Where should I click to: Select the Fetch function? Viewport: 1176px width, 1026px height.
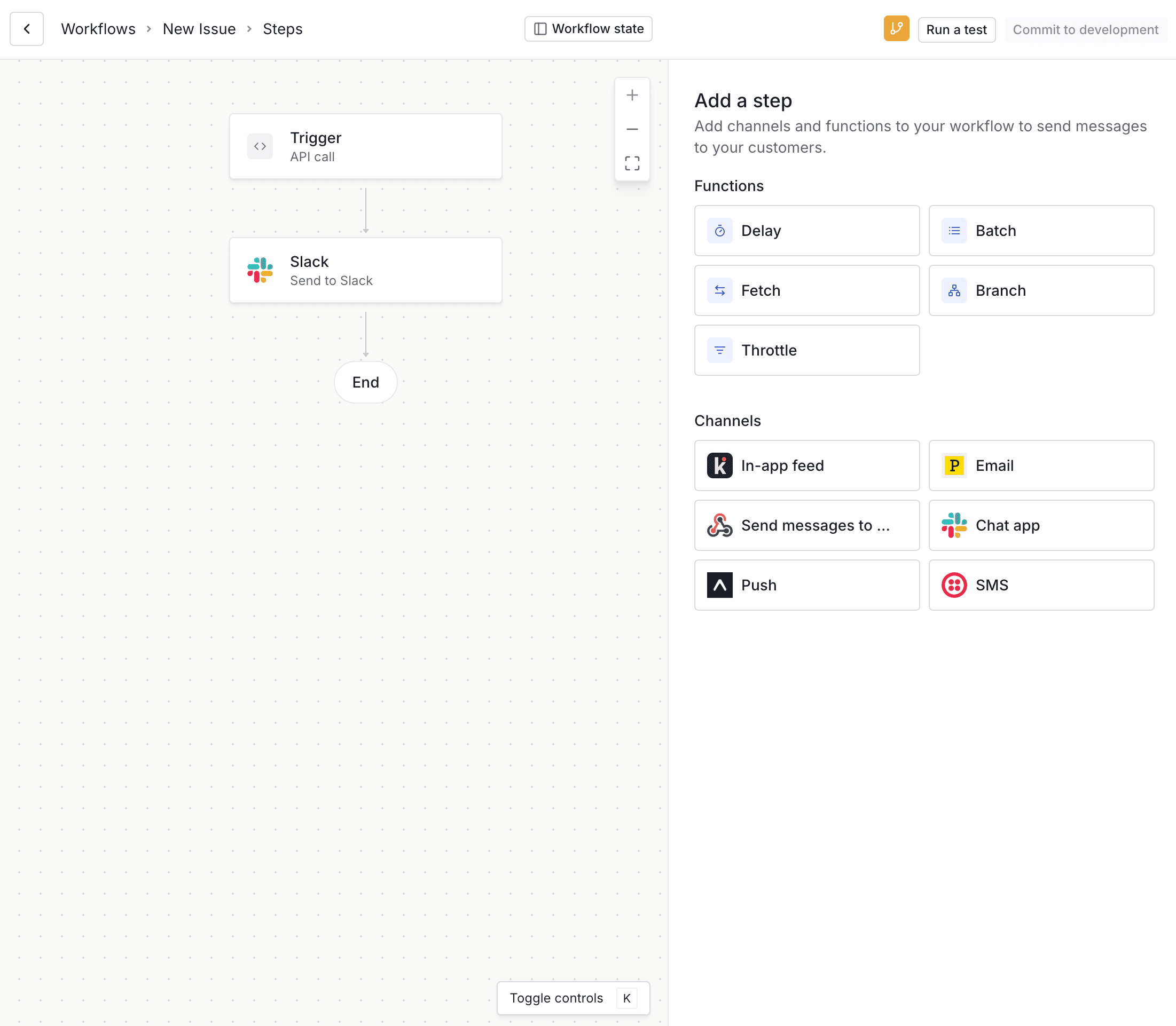806,290
